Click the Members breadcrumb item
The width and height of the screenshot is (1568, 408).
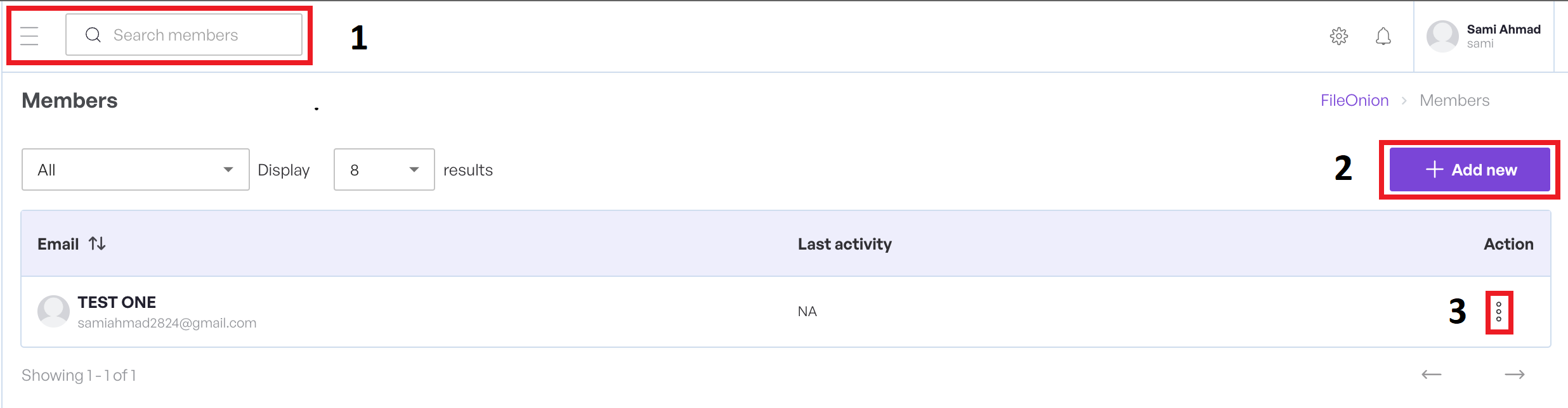point(1454,100)
